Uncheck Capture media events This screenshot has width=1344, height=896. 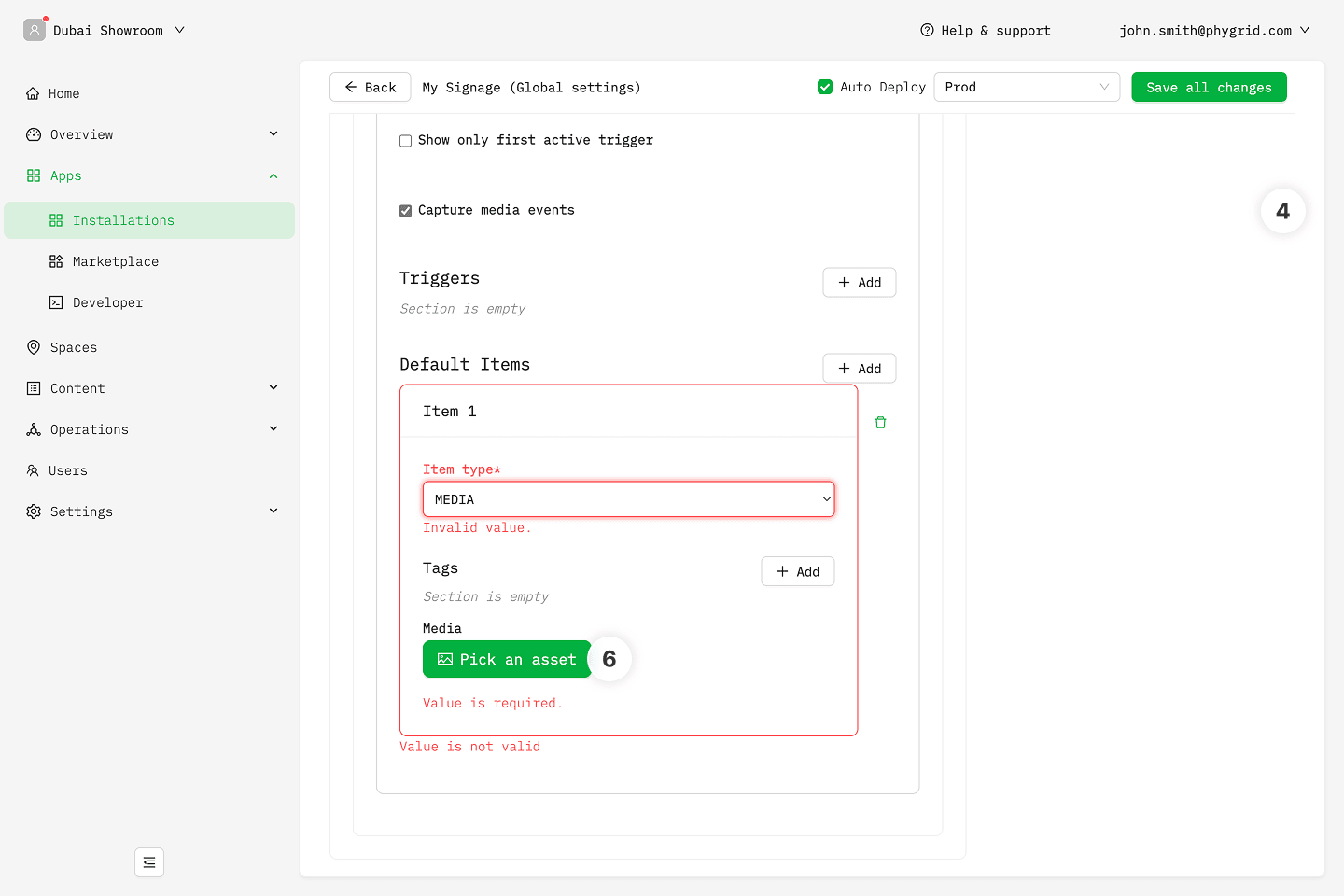tap(405, 211)
